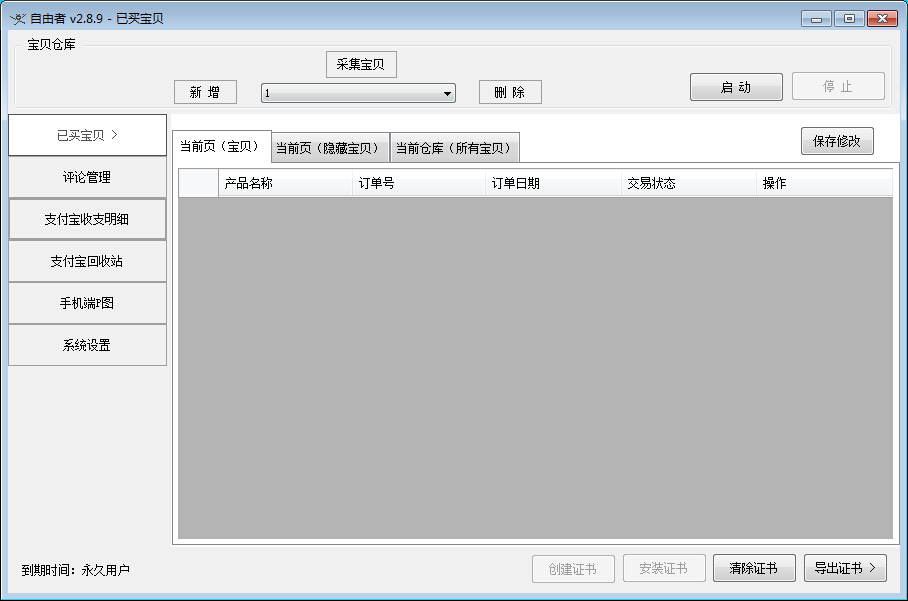Switch to the 当前页（隐藏宝贝） tab
Screen dimensions: 908x601
(330, 146)
